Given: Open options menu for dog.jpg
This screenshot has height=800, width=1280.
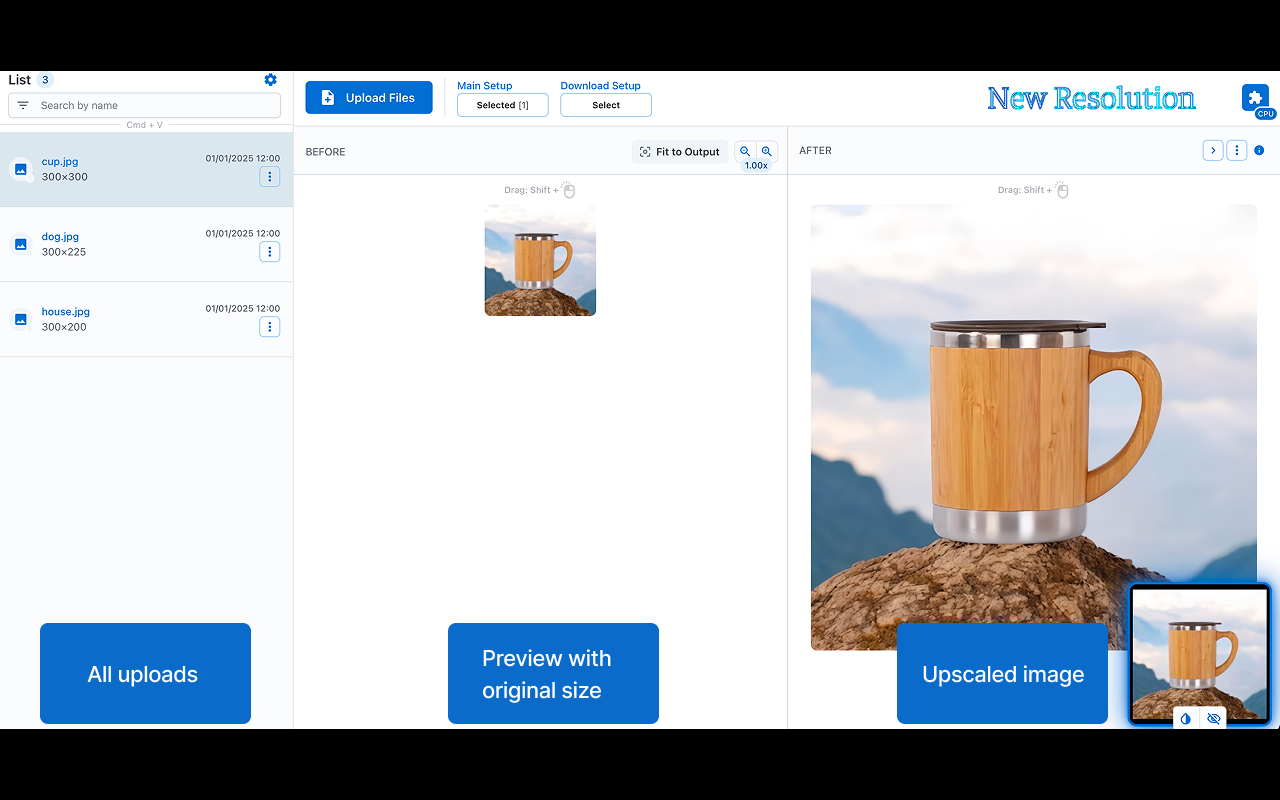Looking at the screenshot, I should (x=269, y=252).
